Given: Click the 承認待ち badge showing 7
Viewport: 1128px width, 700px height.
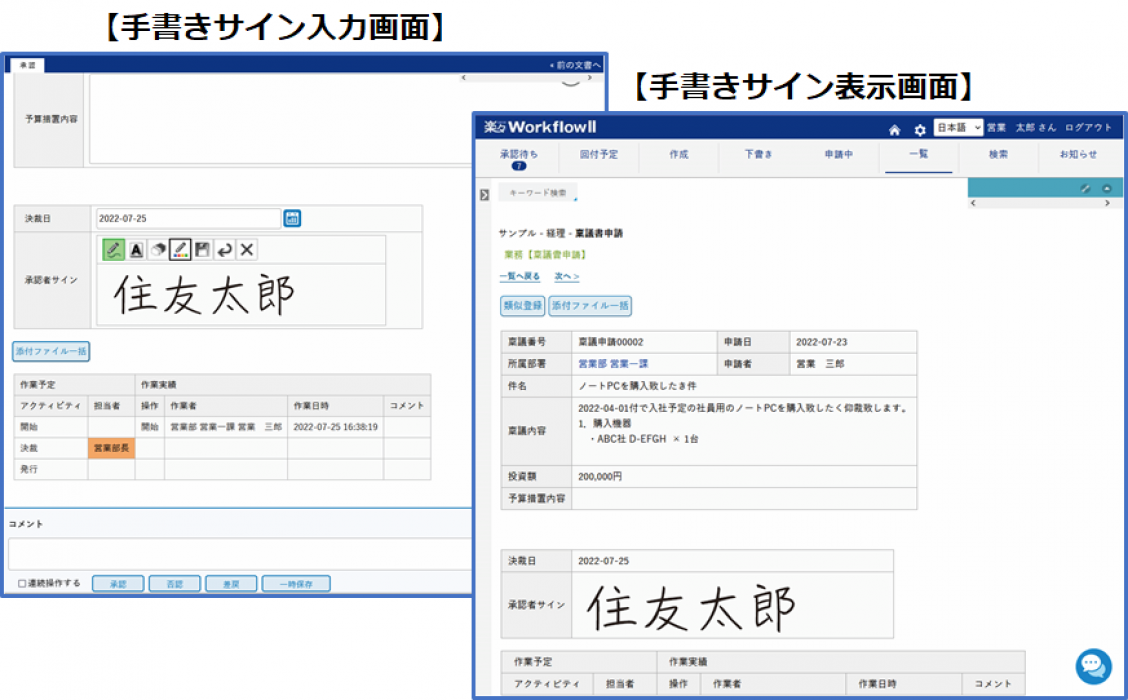Looking at the screenshot, I should [x=519, y=166].
